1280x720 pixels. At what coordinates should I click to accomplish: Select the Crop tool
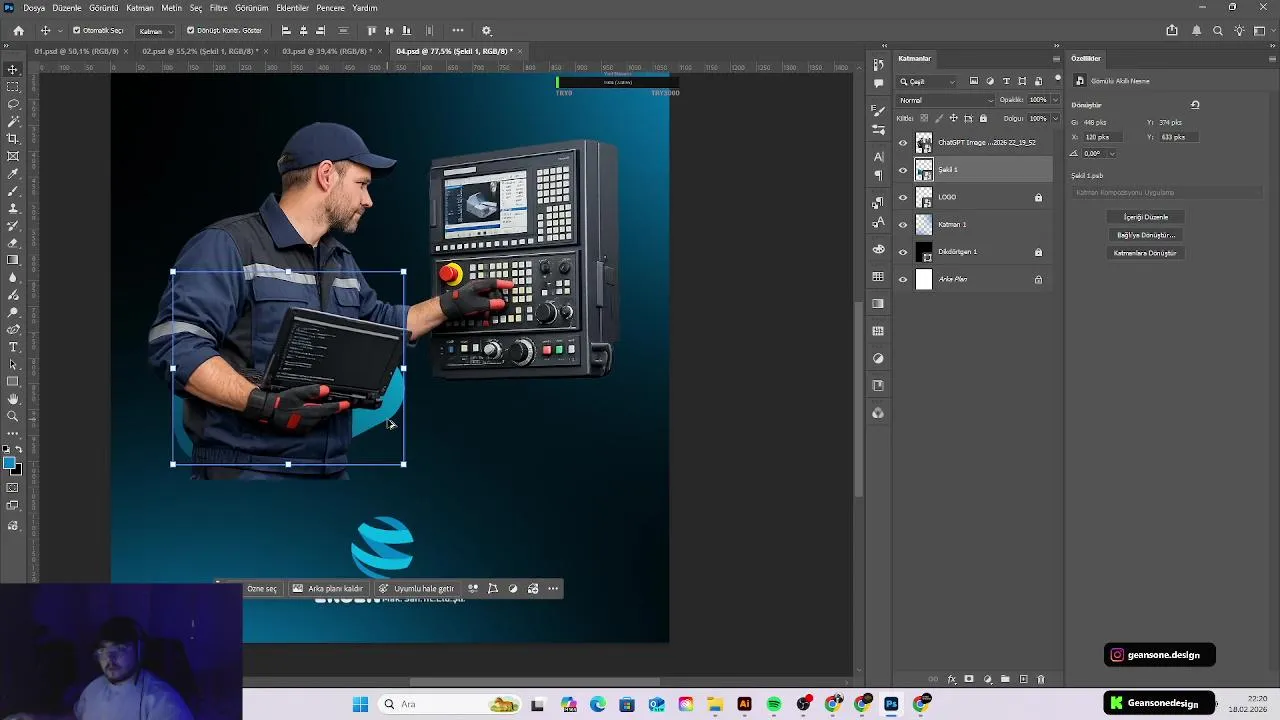pyautogui.click(x=13, y=139)
